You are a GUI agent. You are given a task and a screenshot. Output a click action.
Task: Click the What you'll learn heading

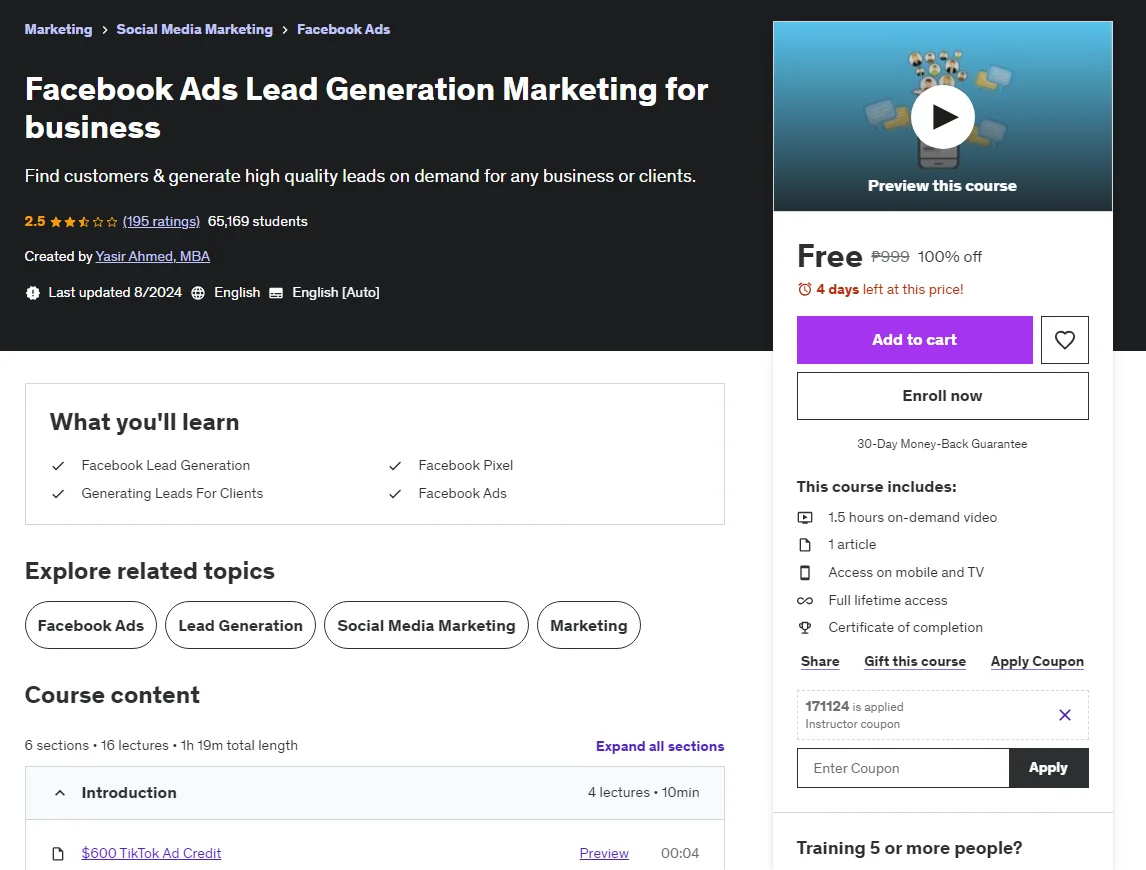(x=144, y=423)
